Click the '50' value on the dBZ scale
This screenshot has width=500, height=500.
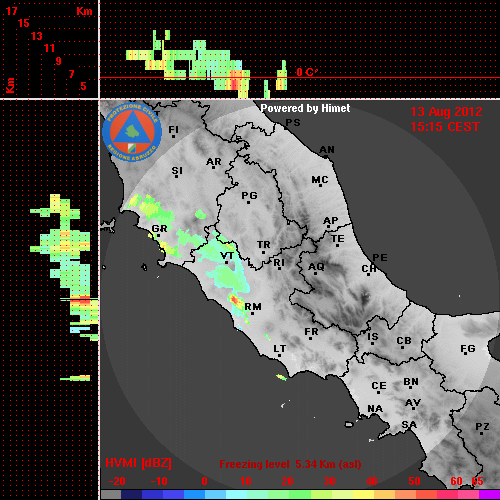414,481
